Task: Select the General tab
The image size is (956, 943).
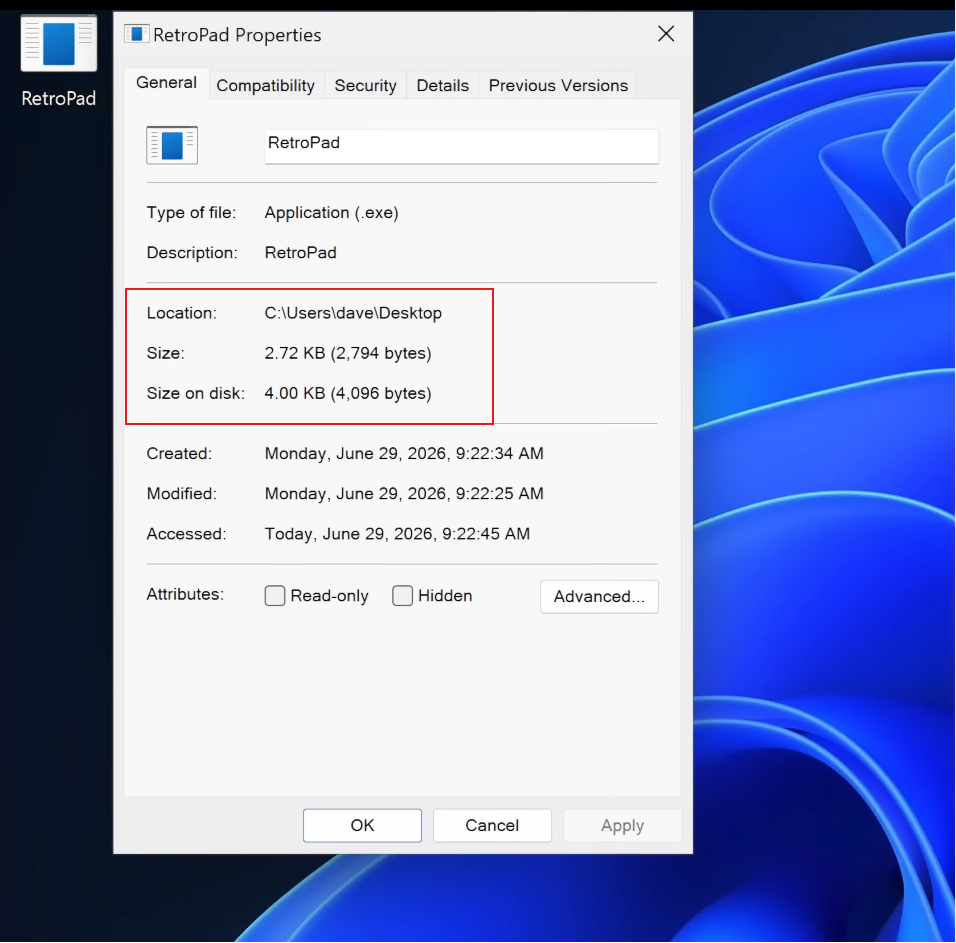Action: coord(166,83)
